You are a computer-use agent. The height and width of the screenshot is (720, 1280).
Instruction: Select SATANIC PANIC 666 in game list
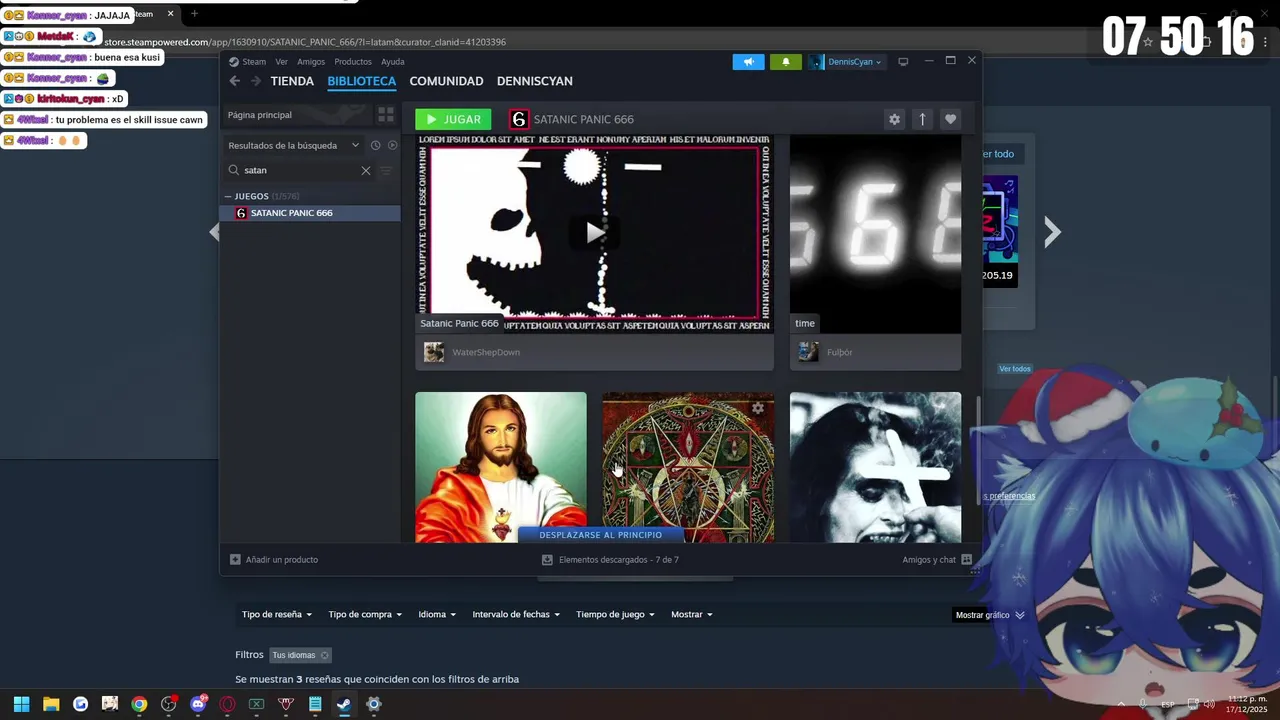point(310,213)
